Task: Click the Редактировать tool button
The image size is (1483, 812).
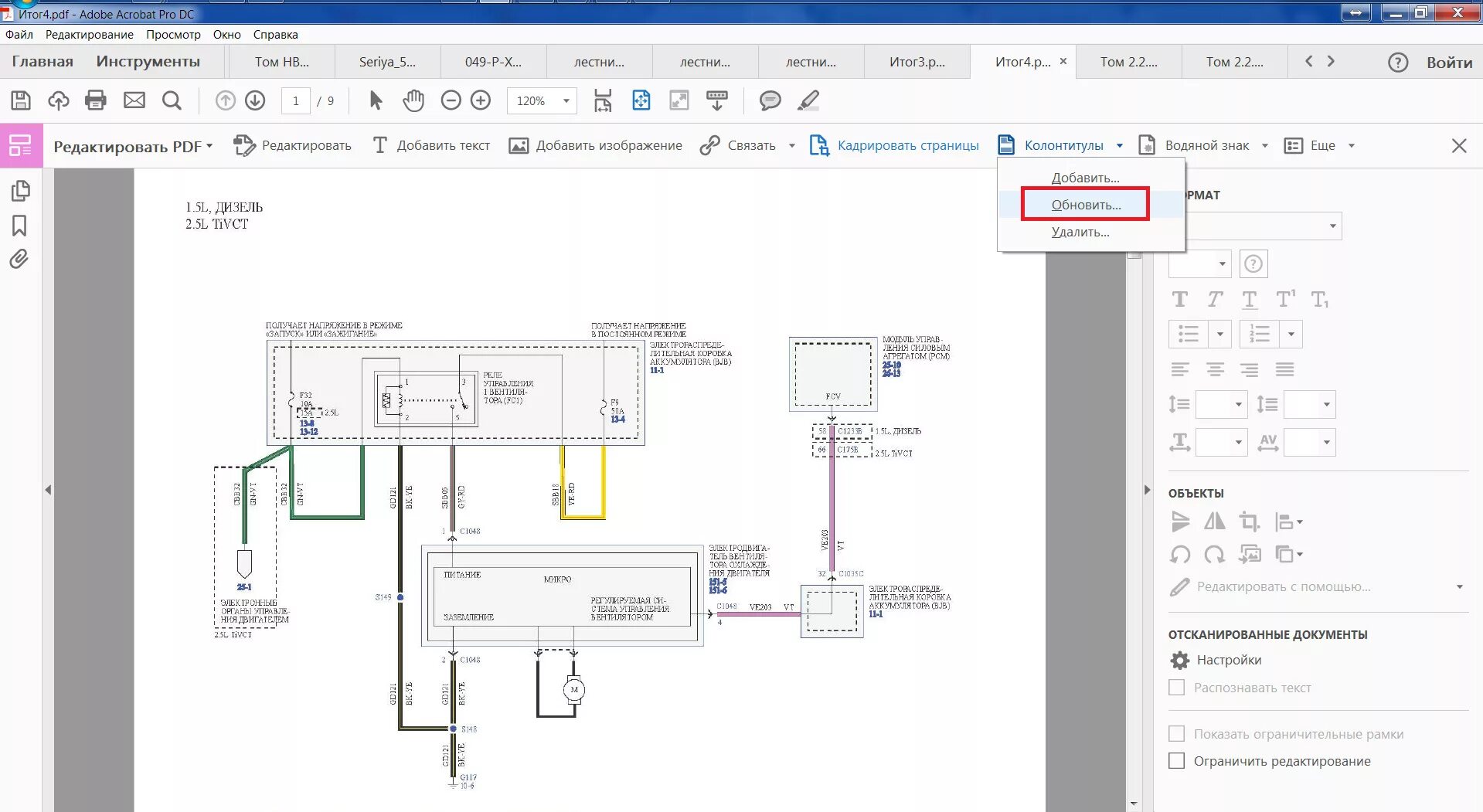Action: coord(292,145)
